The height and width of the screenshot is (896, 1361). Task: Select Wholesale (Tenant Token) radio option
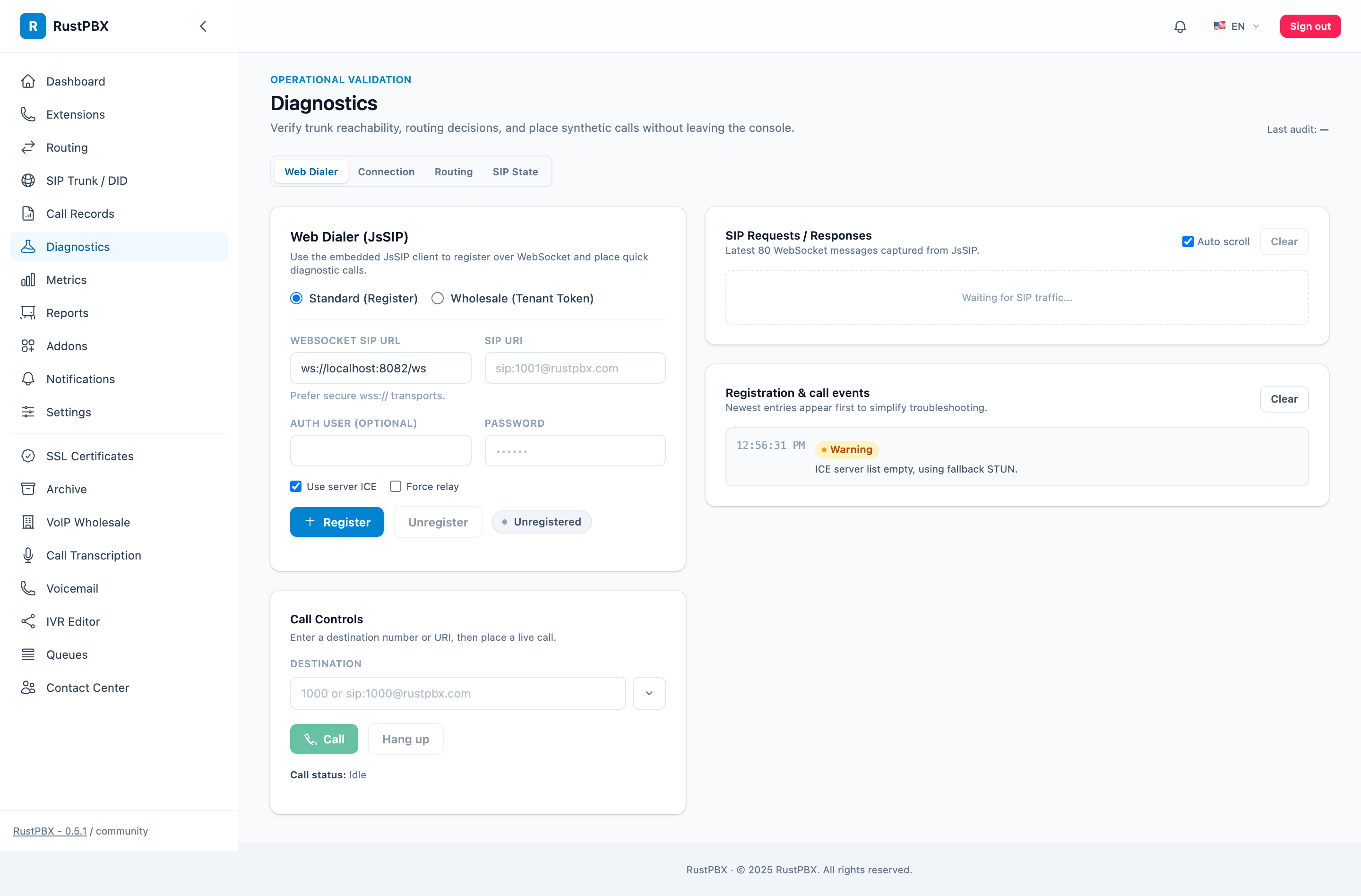438,299
